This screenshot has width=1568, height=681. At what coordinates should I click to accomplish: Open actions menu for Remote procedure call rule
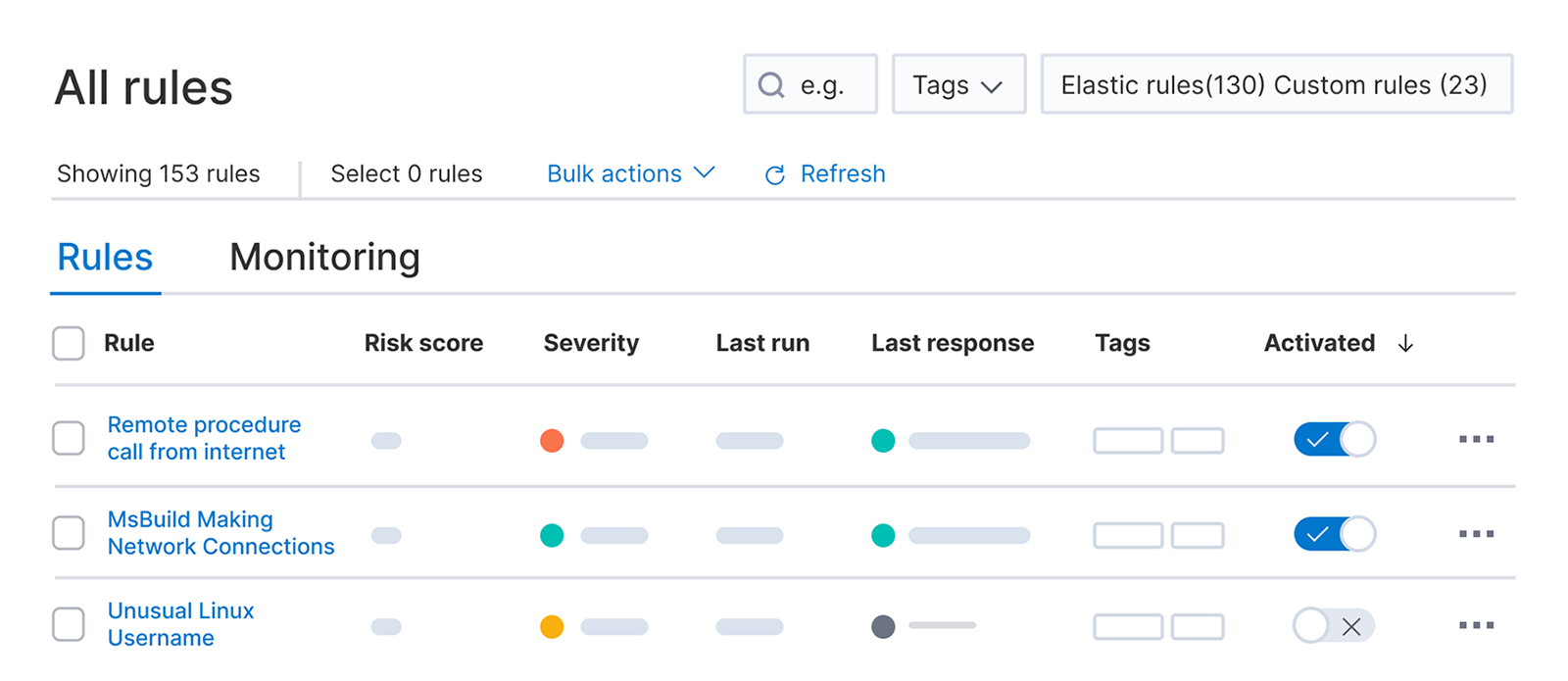point(1476,439)
